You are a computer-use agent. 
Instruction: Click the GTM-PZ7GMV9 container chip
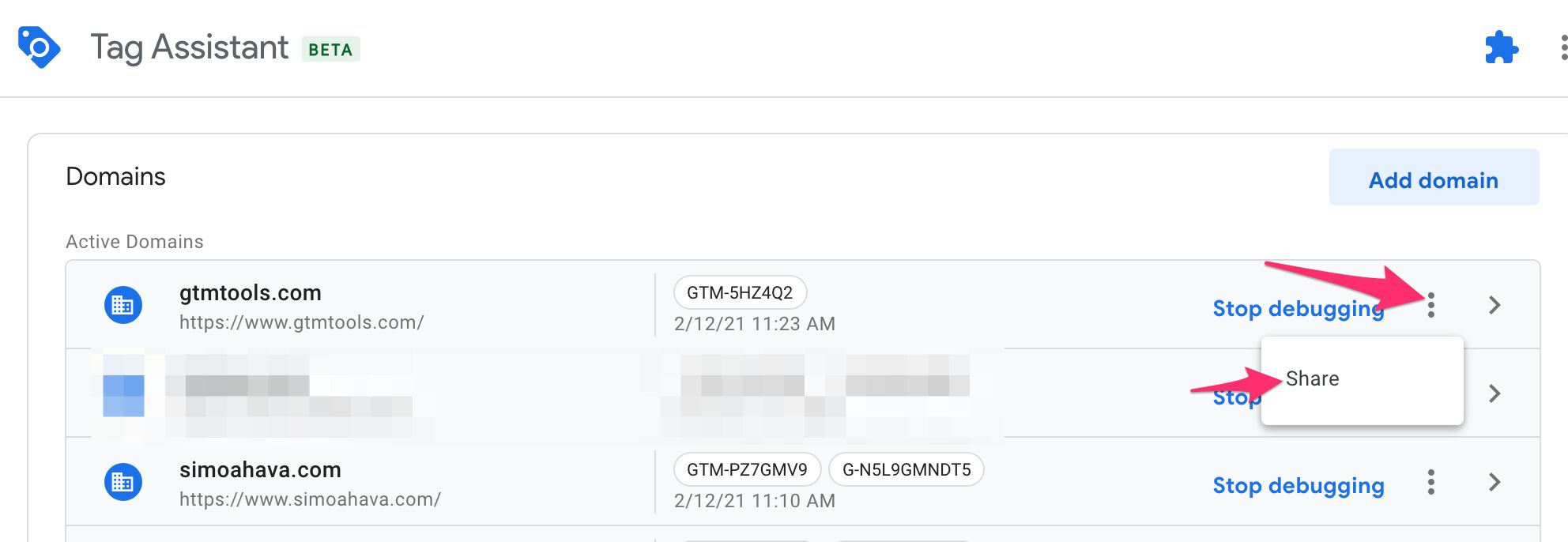tap(747, 469)
